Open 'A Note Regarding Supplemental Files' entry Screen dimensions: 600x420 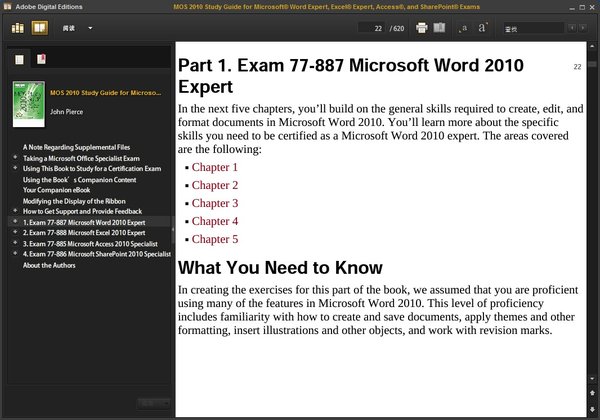tap(75, 147)
